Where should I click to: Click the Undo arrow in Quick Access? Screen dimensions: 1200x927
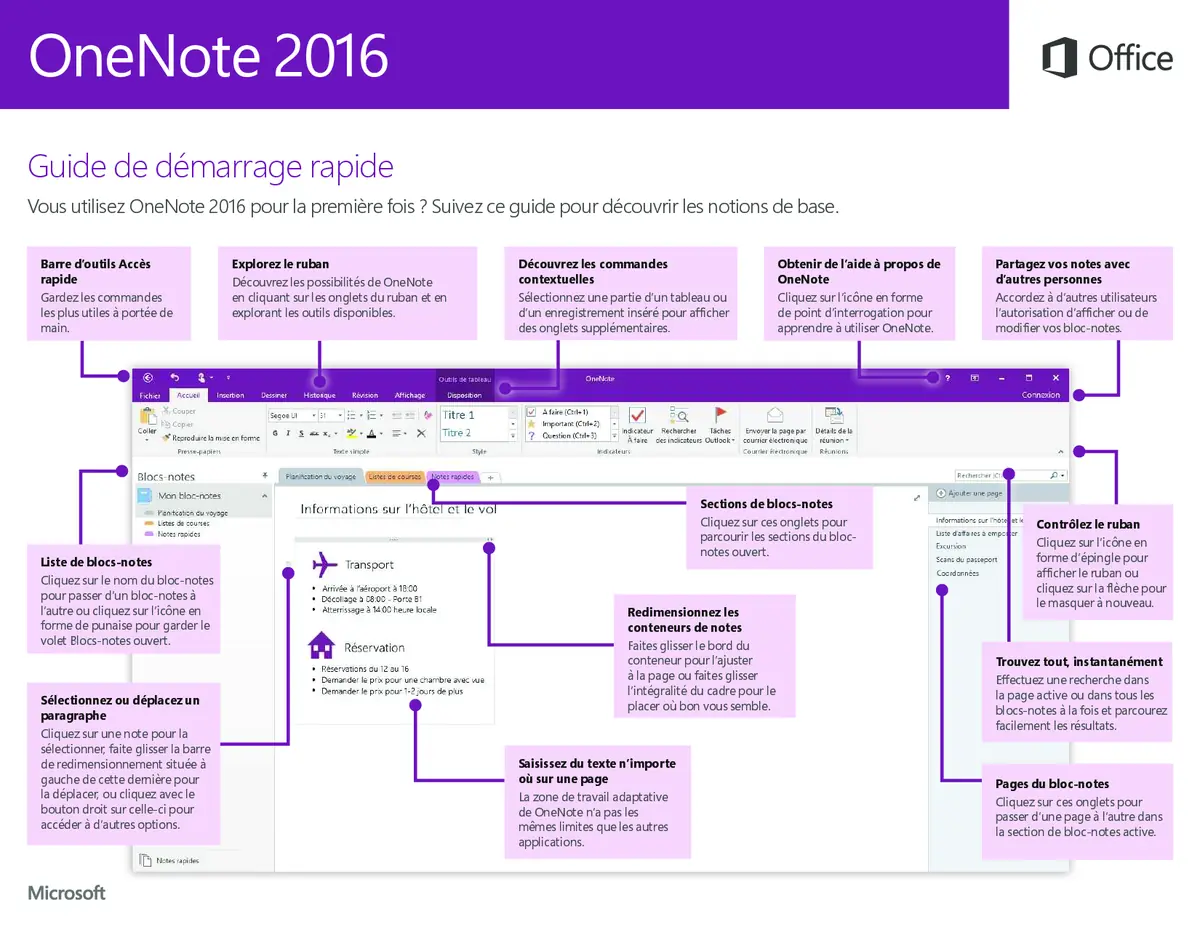click(x=175, y=378)
